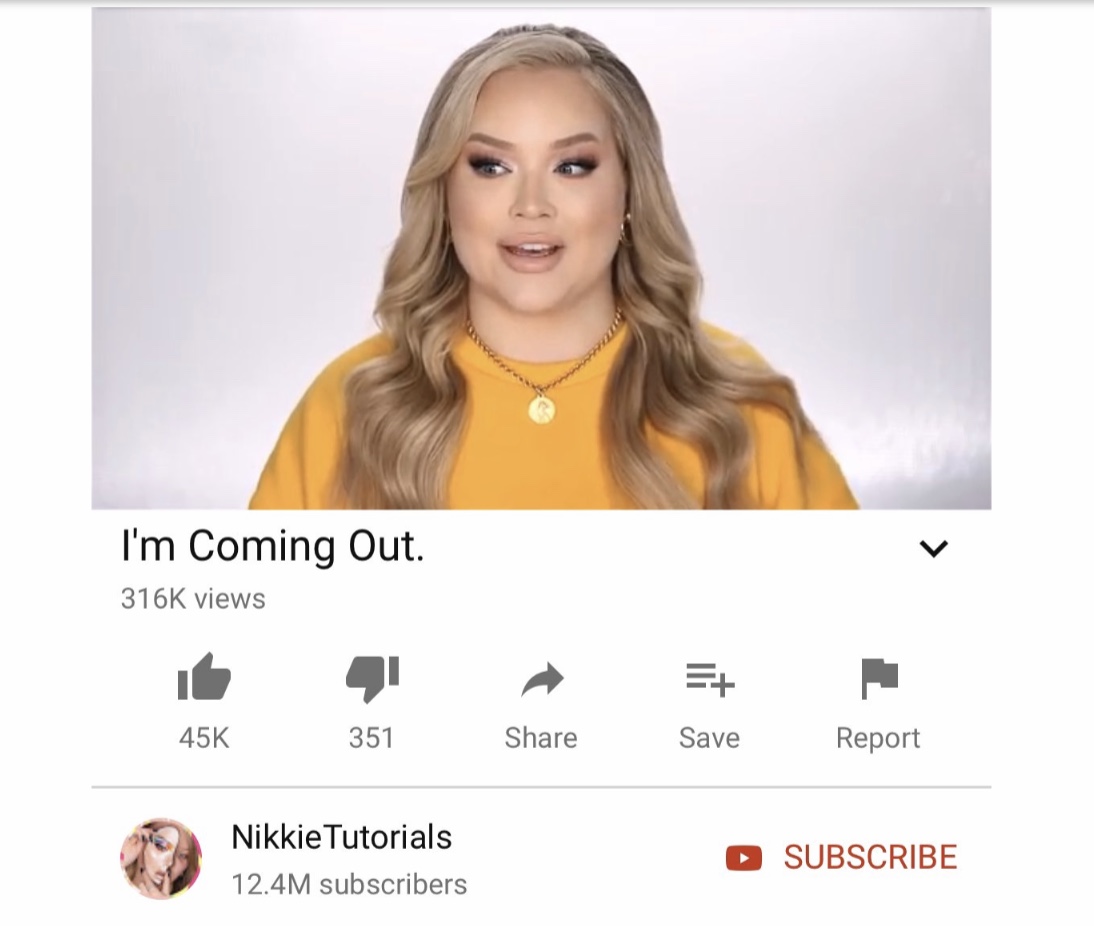Click the 351 dislike count
The height and width of the screenshot is (926, 1094).
371,738
